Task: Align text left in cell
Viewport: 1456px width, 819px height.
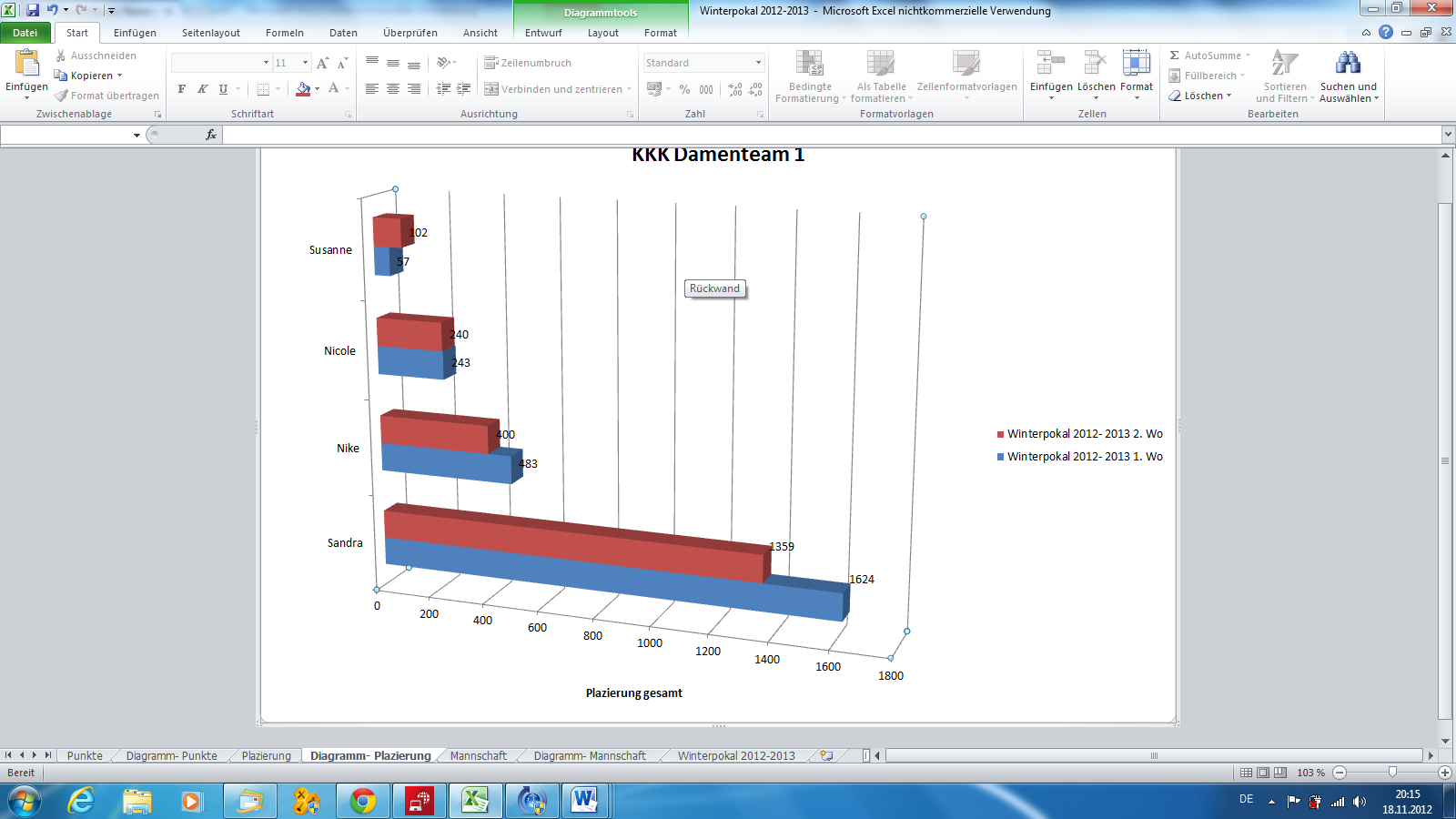Action: pyautogui.click(x=372, y=89)
